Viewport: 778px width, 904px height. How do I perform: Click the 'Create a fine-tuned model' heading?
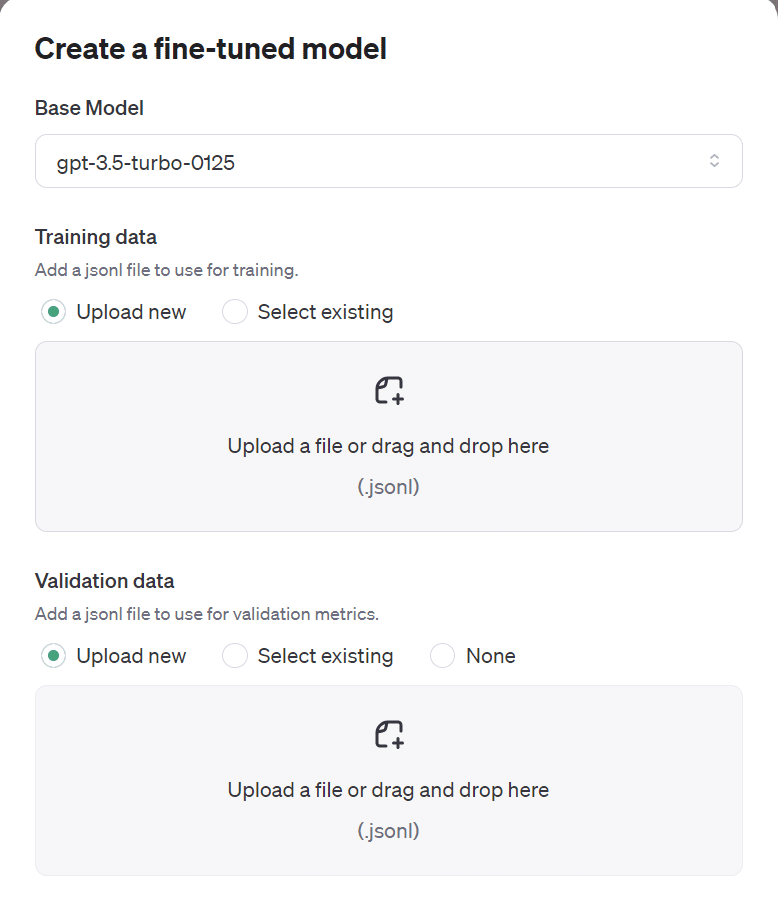point(210,49)
